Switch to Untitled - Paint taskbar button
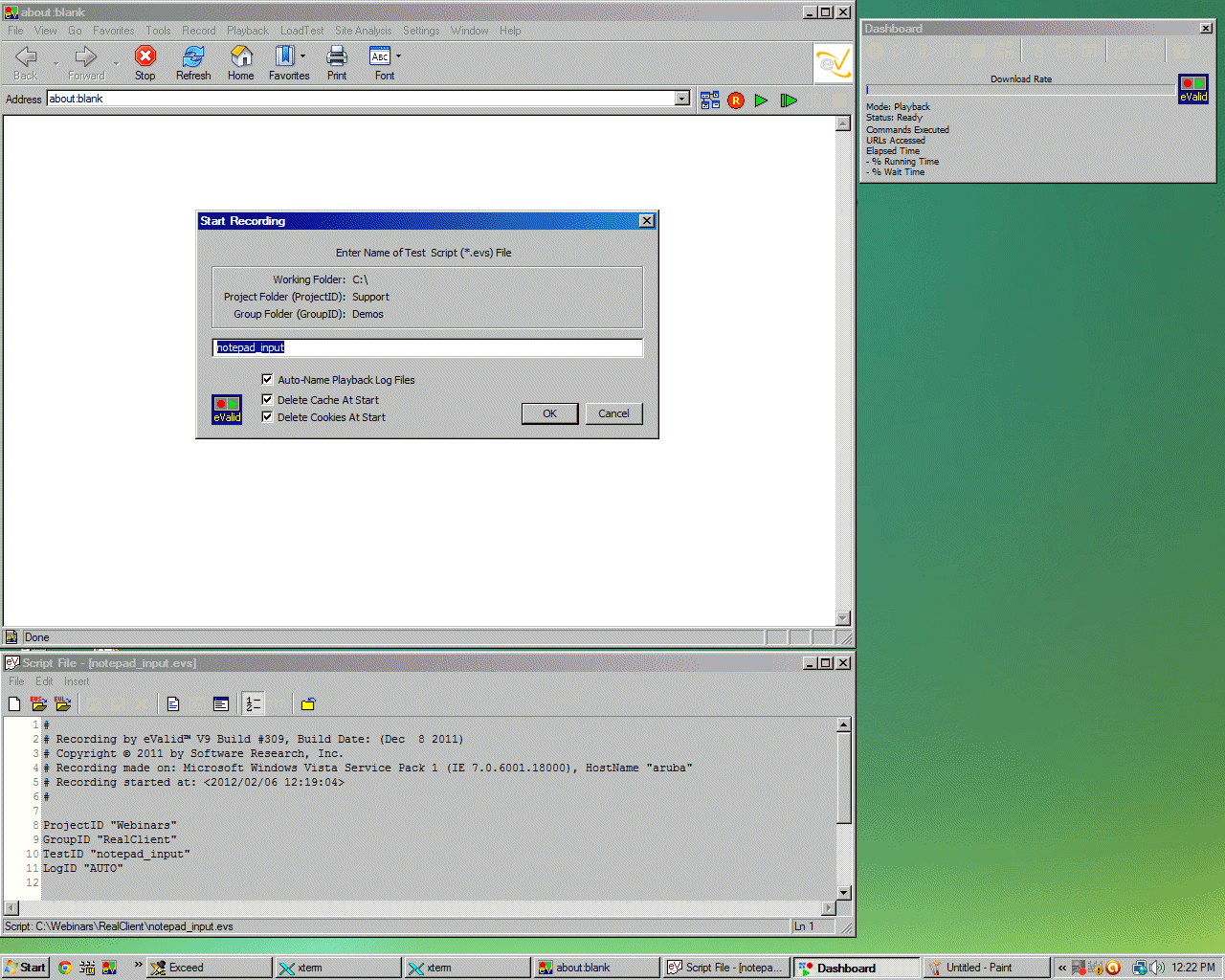Image resolution: width=1225 pixels, height=980 pixels. [986, 968]
